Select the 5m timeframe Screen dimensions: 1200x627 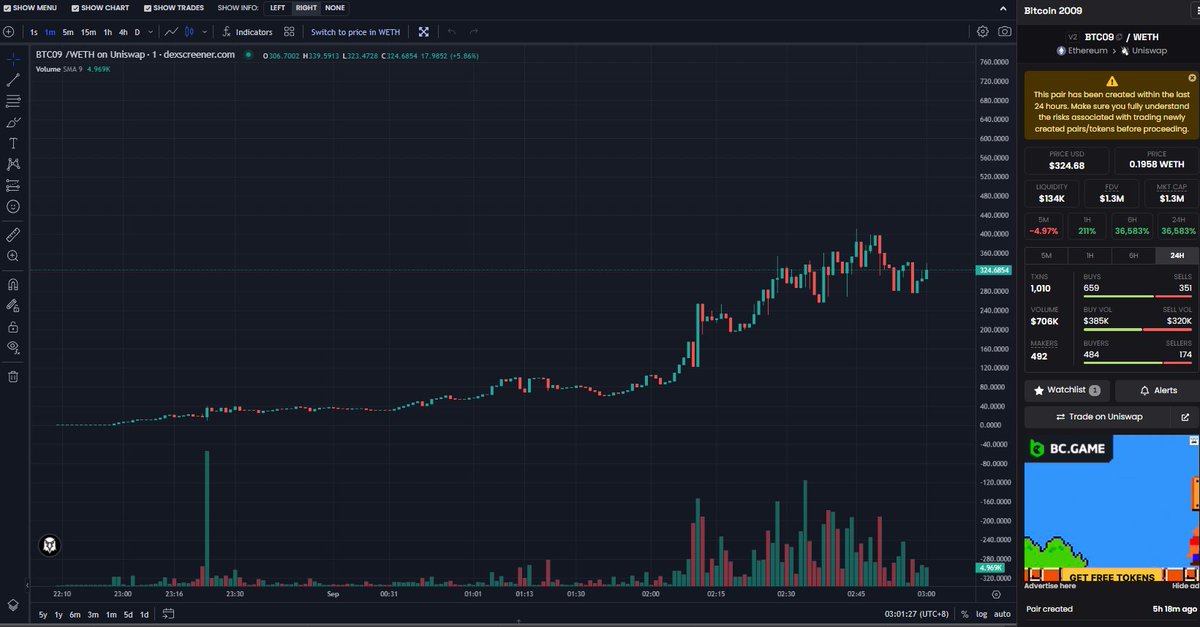(68, 32)
